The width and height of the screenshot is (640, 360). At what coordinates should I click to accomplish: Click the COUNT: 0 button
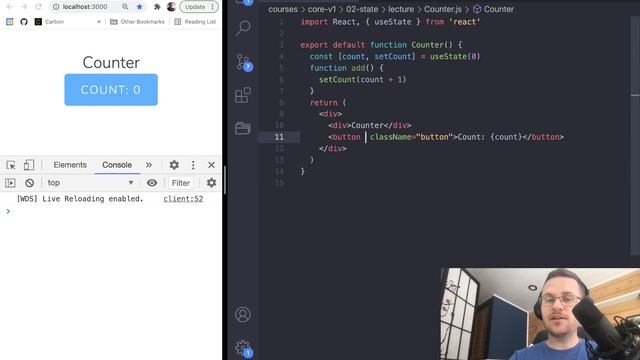coord(111,90)
